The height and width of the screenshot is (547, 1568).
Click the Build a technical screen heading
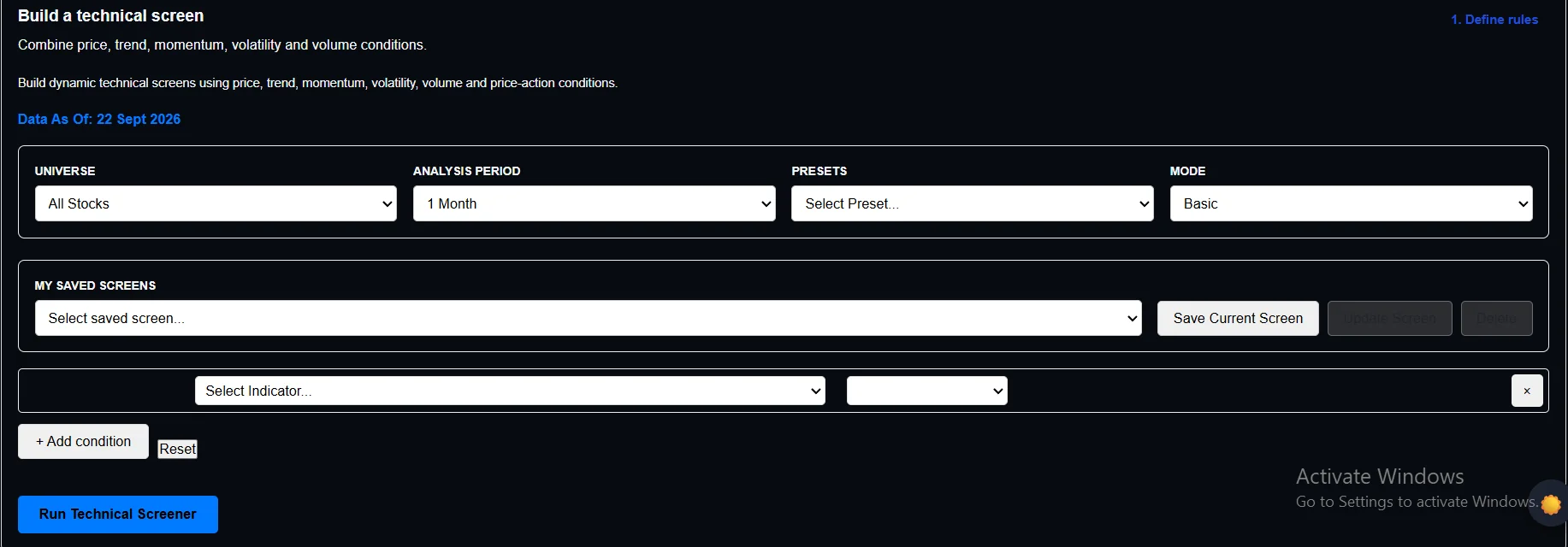111,15
